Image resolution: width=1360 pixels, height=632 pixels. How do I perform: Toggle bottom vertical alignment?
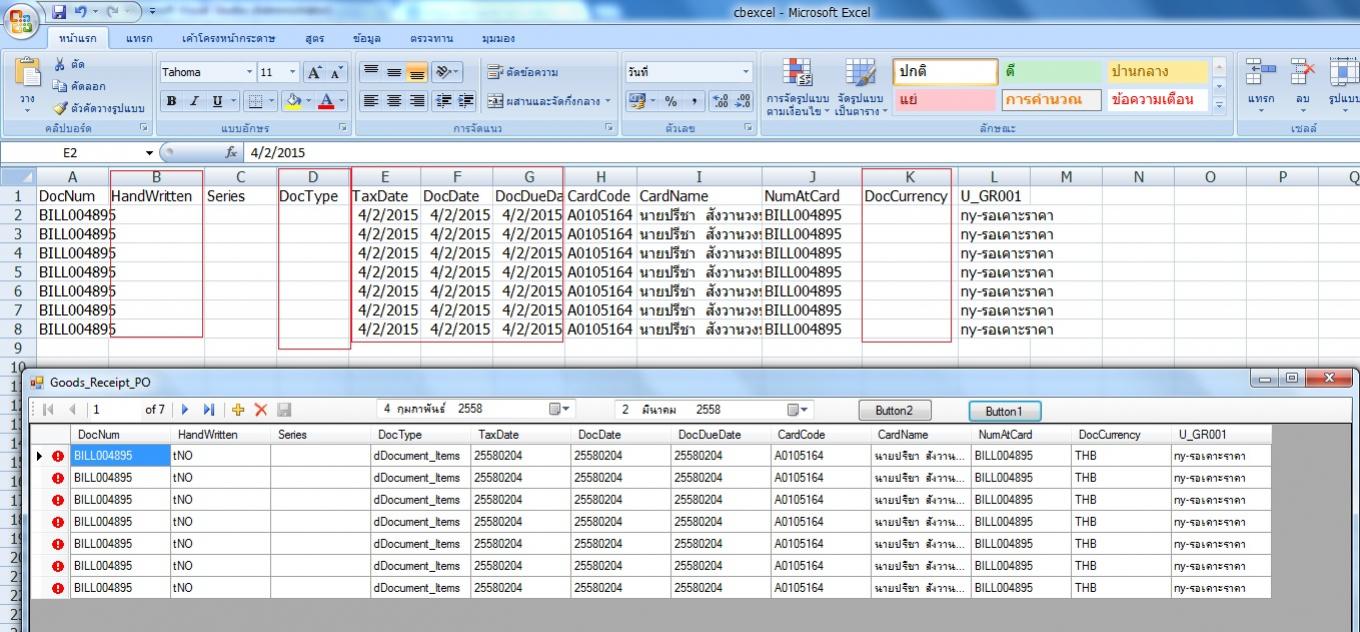pyautogui.click(x=416, y=72)
